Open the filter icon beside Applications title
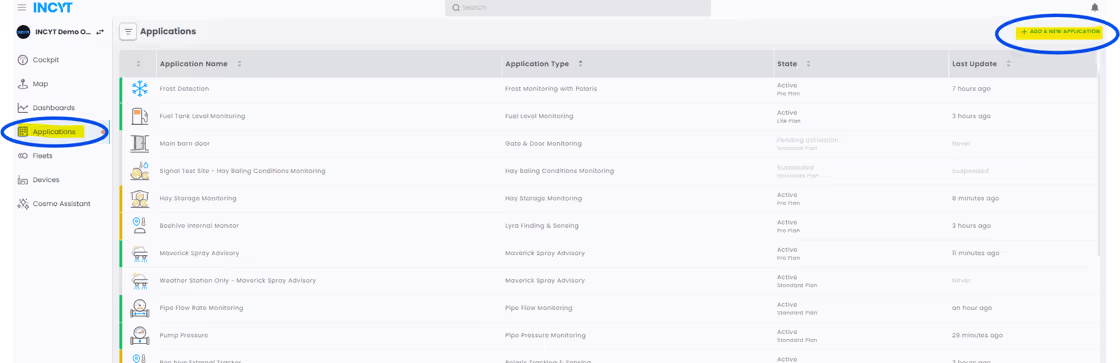 (129, 32)
